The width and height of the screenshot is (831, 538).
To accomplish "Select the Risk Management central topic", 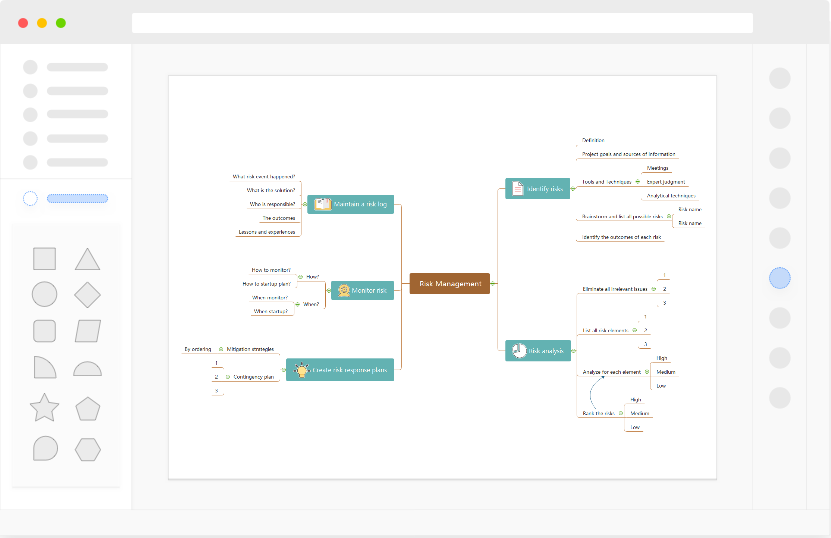I will pyautogui.click(x=449, y=283).
